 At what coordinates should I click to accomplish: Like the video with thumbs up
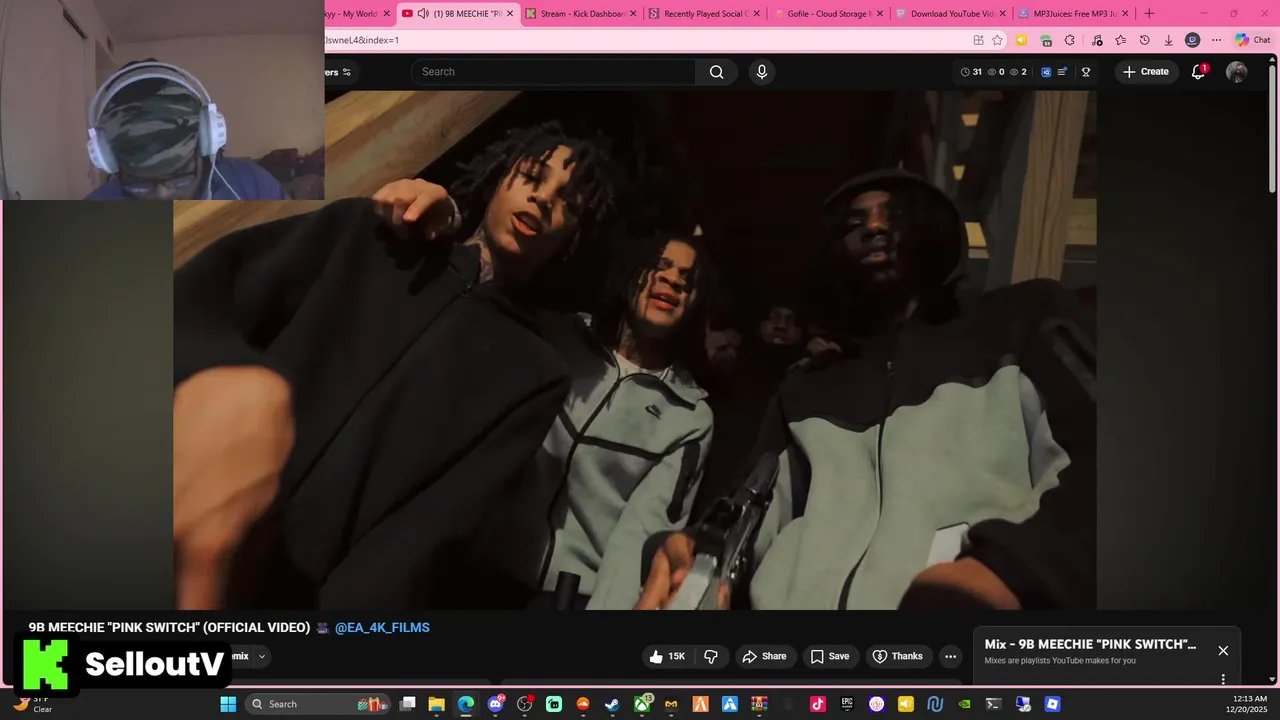(656, 656)
